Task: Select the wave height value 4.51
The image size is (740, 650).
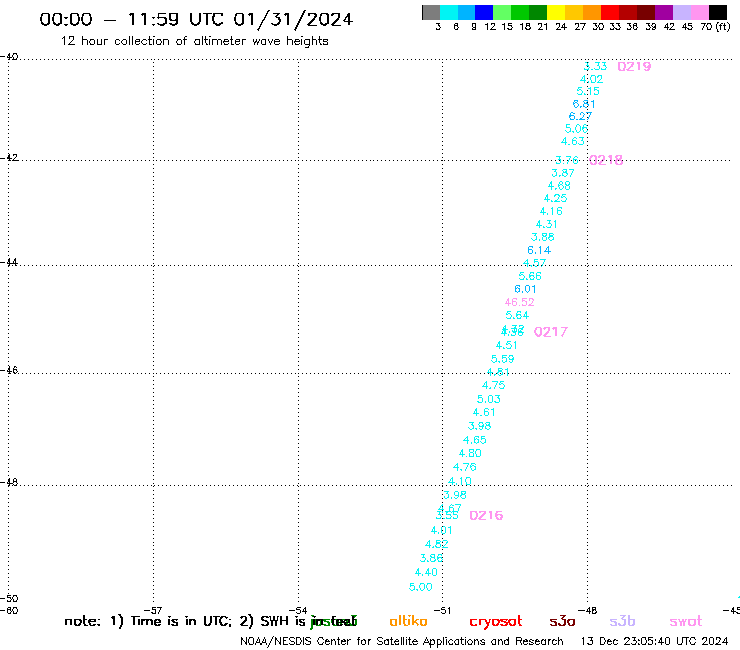Action: 507,346
